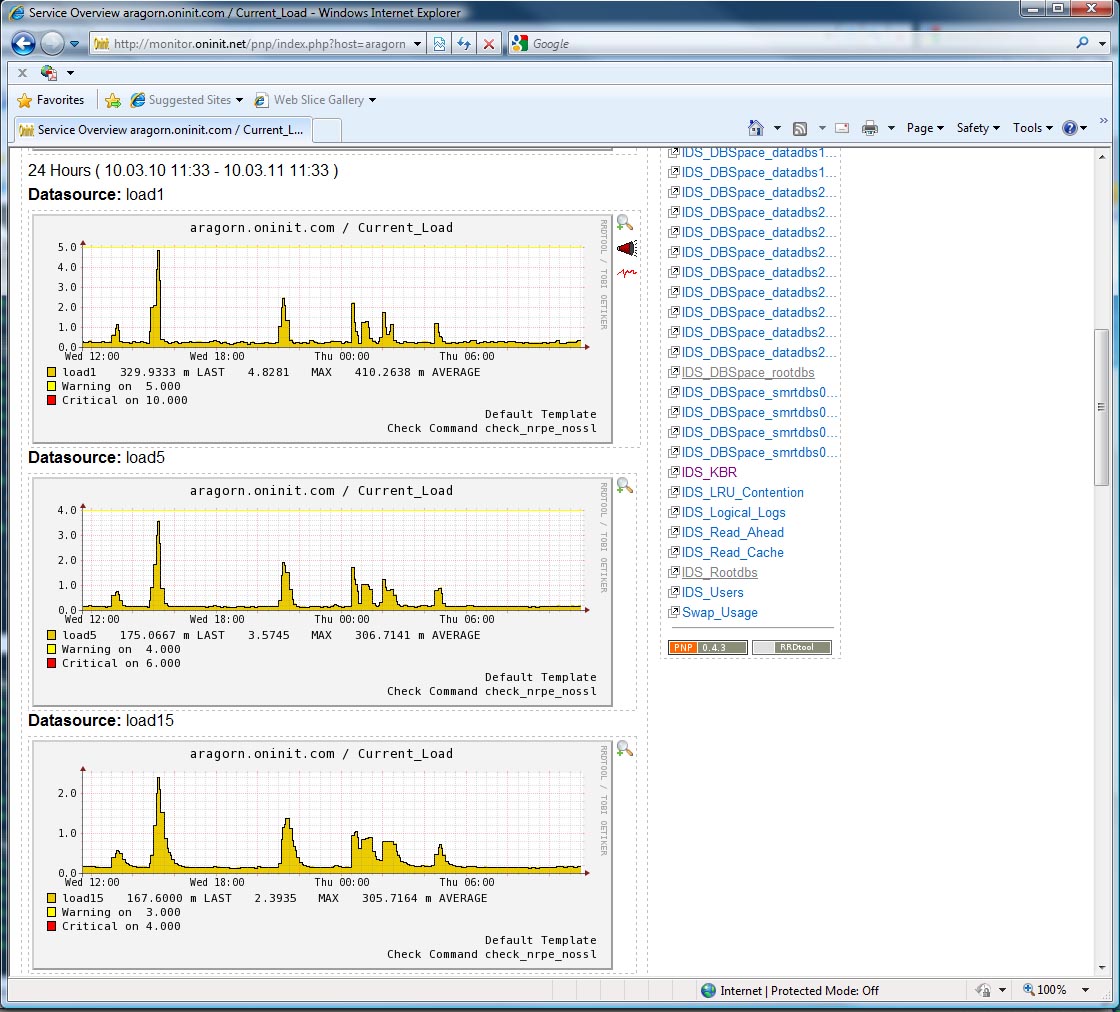
Task: Open IDS_Read_Cache link
Action: pyautogui.click(x=733, y=552)
